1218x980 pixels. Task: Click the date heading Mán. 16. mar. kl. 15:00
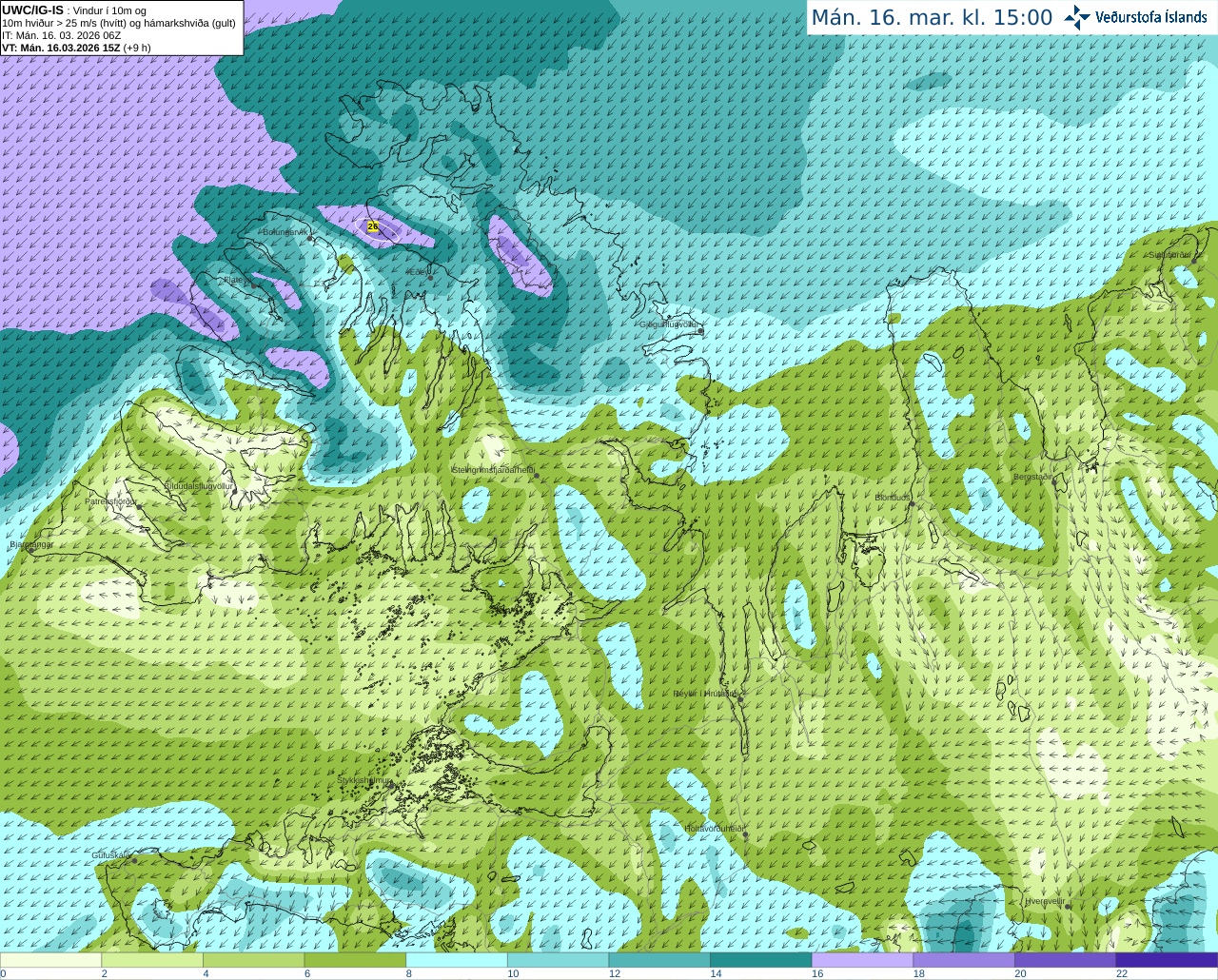pos(932,18)
